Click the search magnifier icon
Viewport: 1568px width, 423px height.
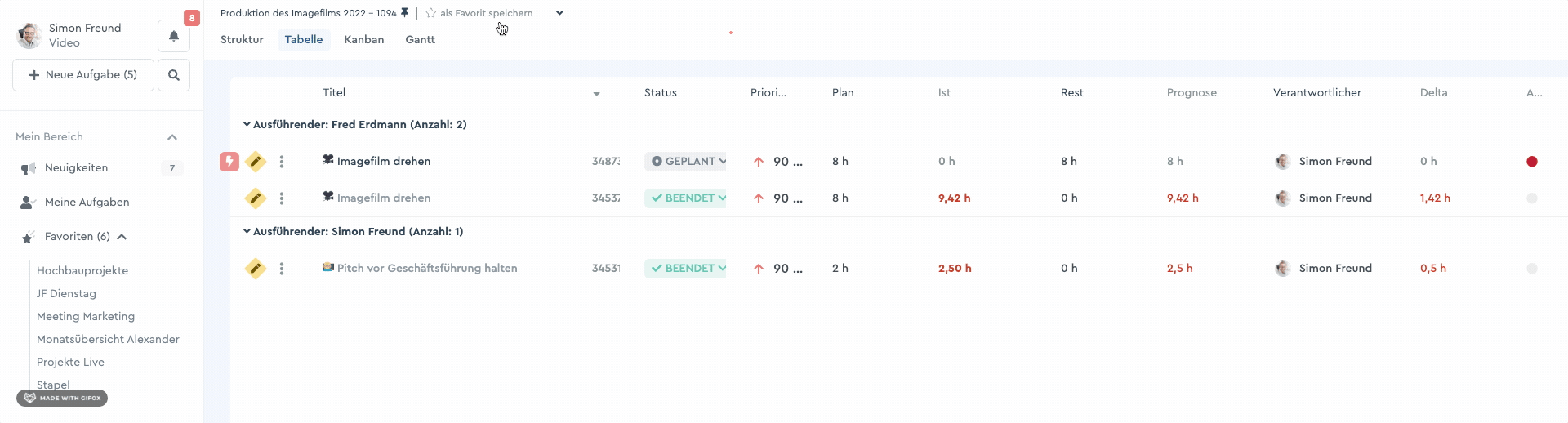click(174, 75)
